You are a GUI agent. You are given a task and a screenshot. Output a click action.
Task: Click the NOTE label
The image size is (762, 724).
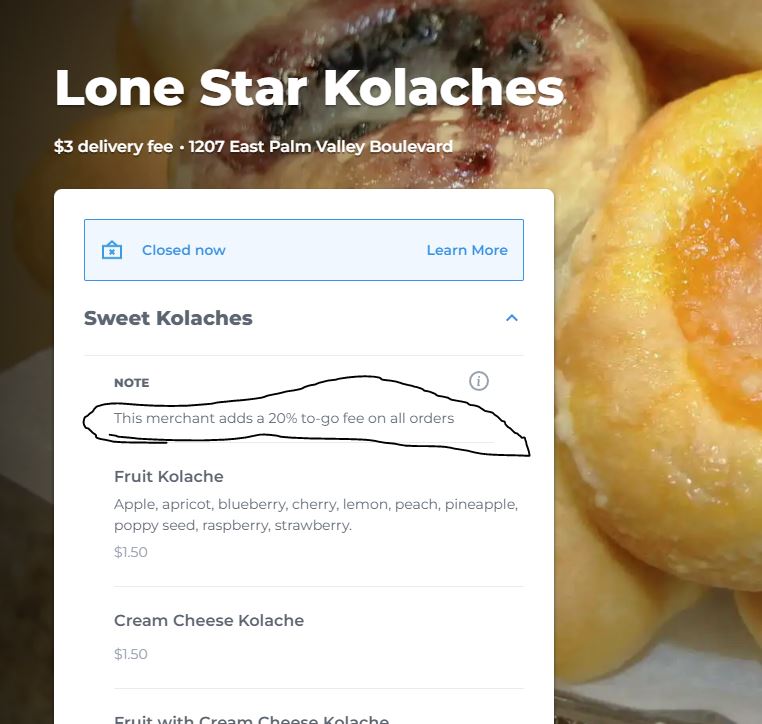[131, 383]
